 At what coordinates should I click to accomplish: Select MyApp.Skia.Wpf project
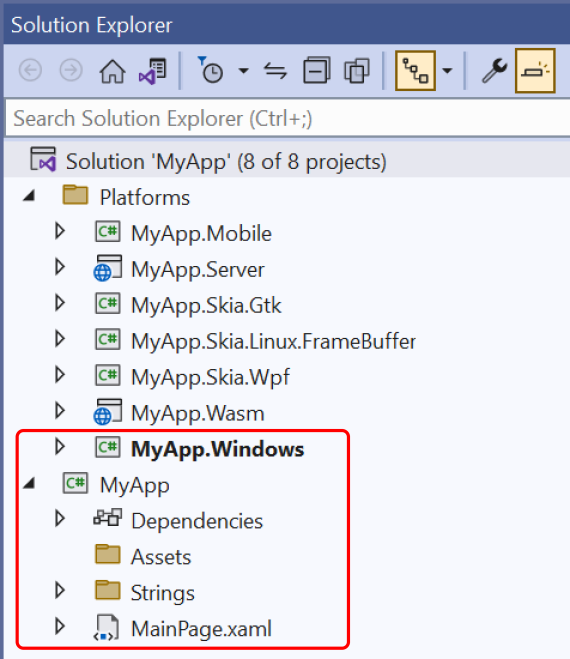click(x=210, y=377)
